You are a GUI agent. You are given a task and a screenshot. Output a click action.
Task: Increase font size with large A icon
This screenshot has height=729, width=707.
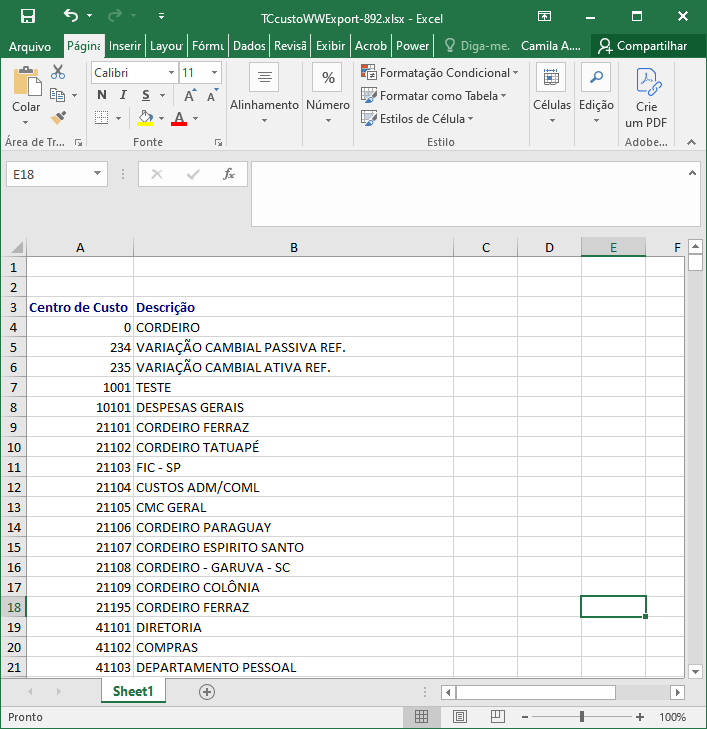(x=189, y=95)
